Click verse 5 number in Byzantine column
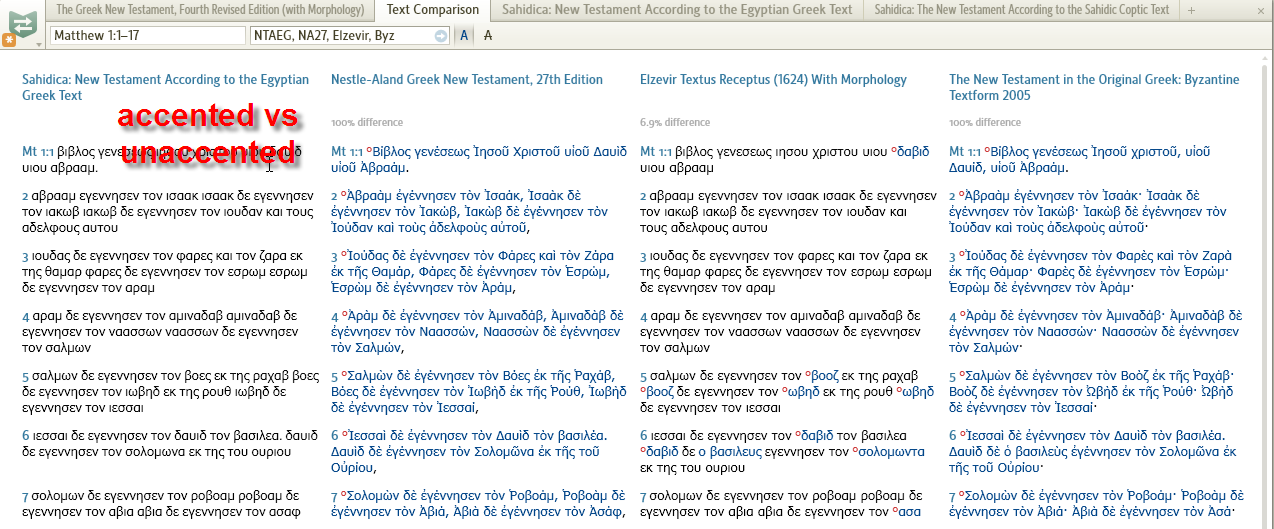 (953, 376)
